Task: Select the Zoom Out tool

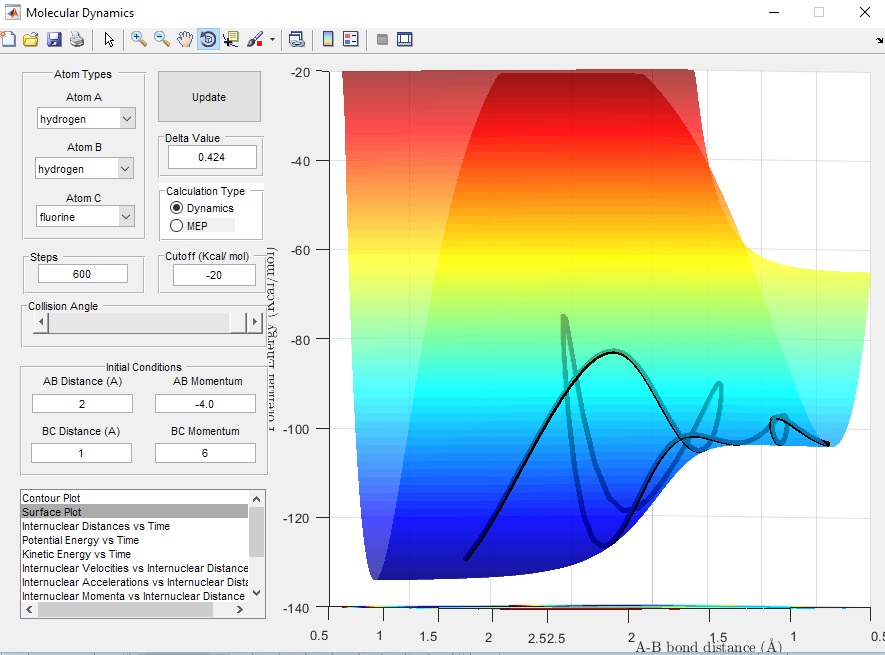Action: tap(162, 40)
